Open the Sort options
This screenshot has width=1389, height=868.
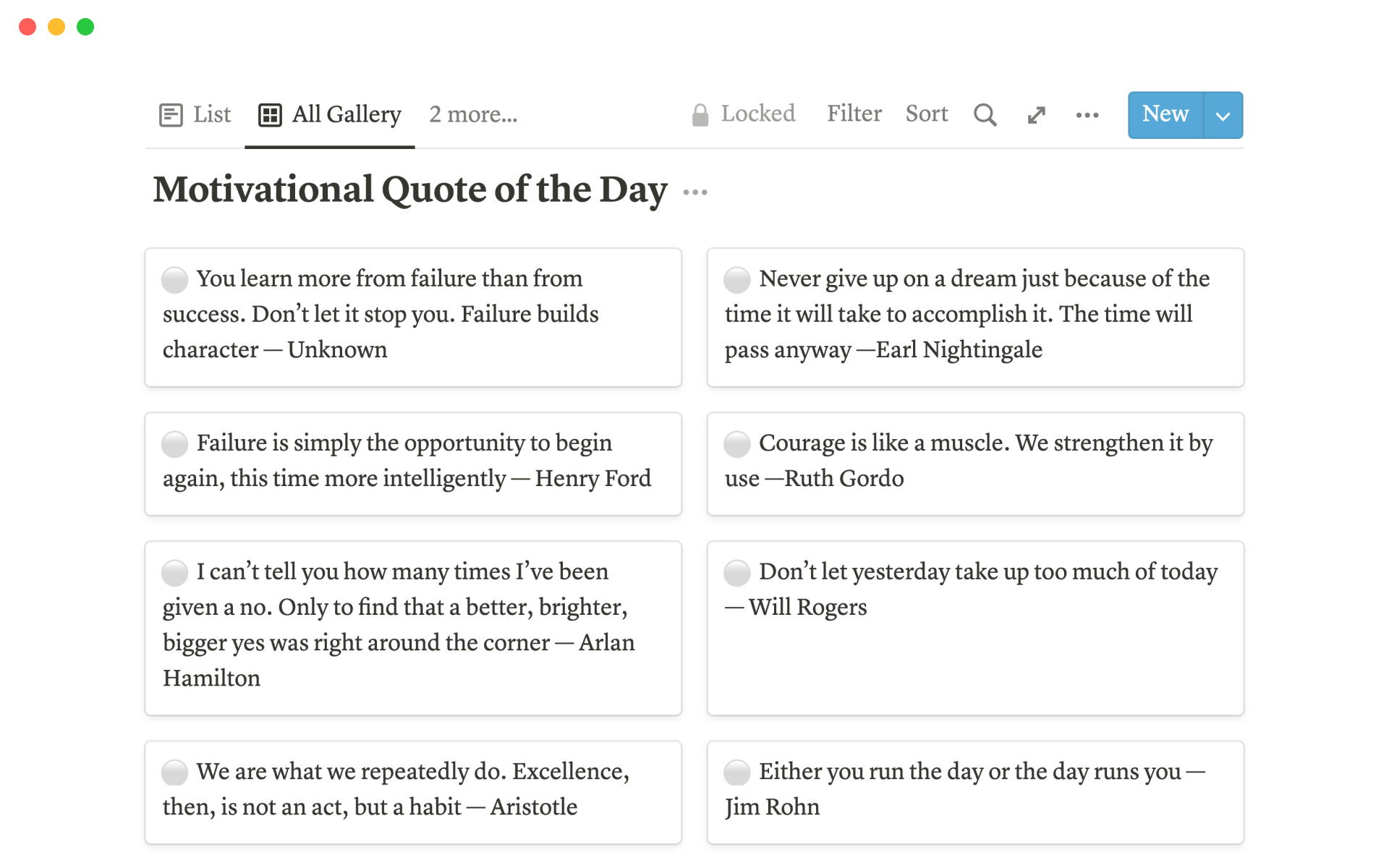click(926, 114)
